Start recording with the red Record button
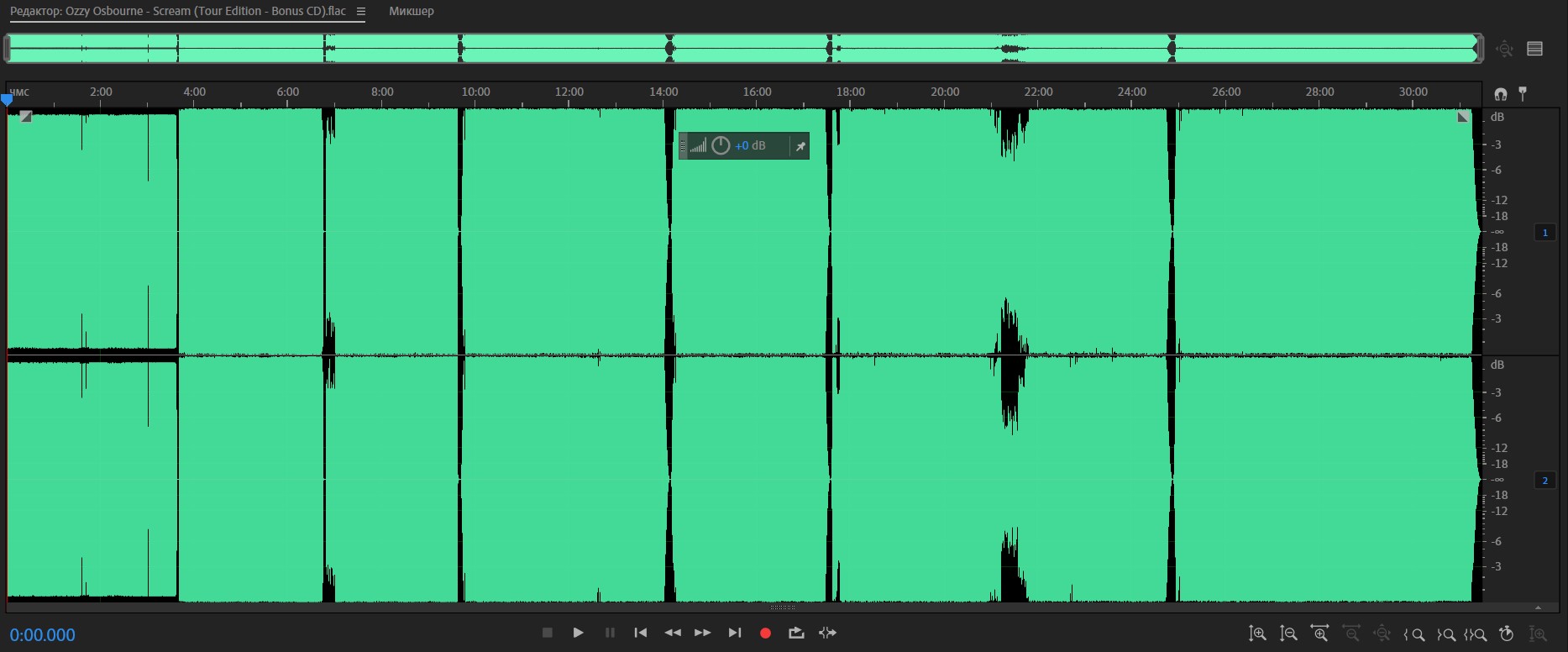Viewport: 1568px width, 652px height. pyautogui.click(x=765, y=634)
